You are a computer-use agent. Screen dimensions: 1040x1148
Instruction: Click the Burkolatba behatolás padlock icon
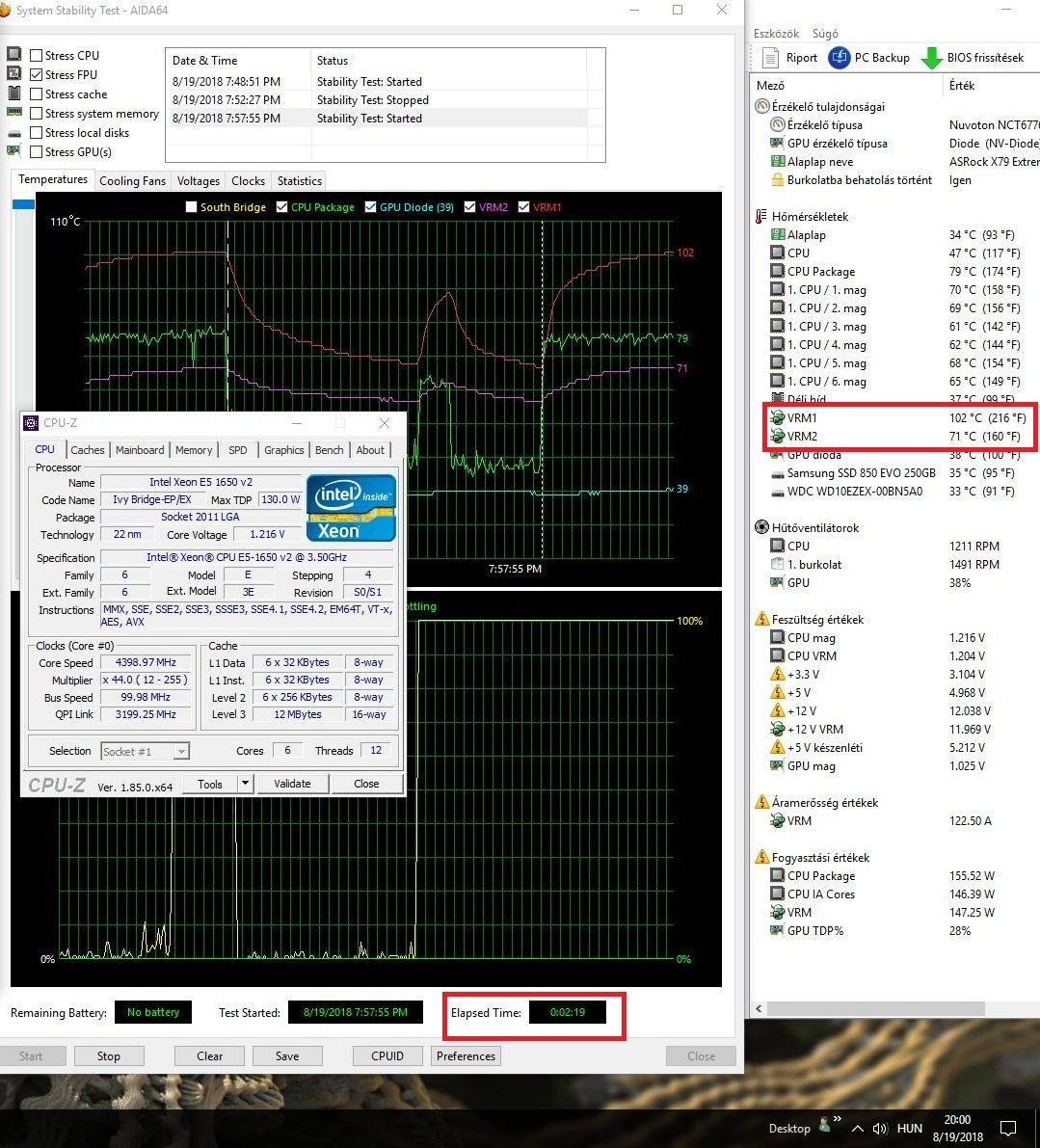point(777,179)
